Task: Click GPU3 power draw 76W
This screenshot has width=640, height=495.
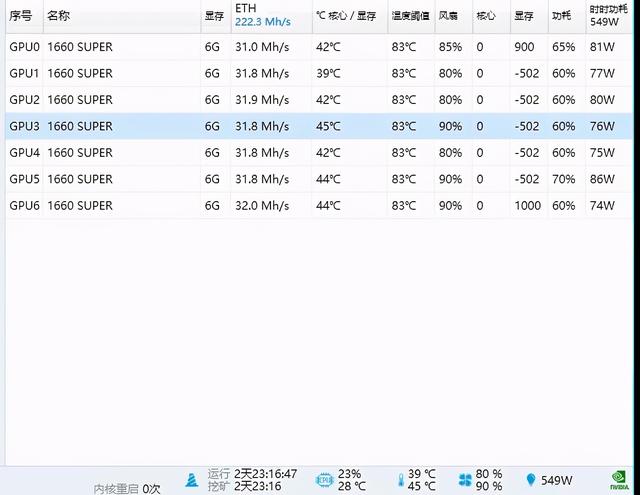Action: pyautogui.click(x=602, y=127)
